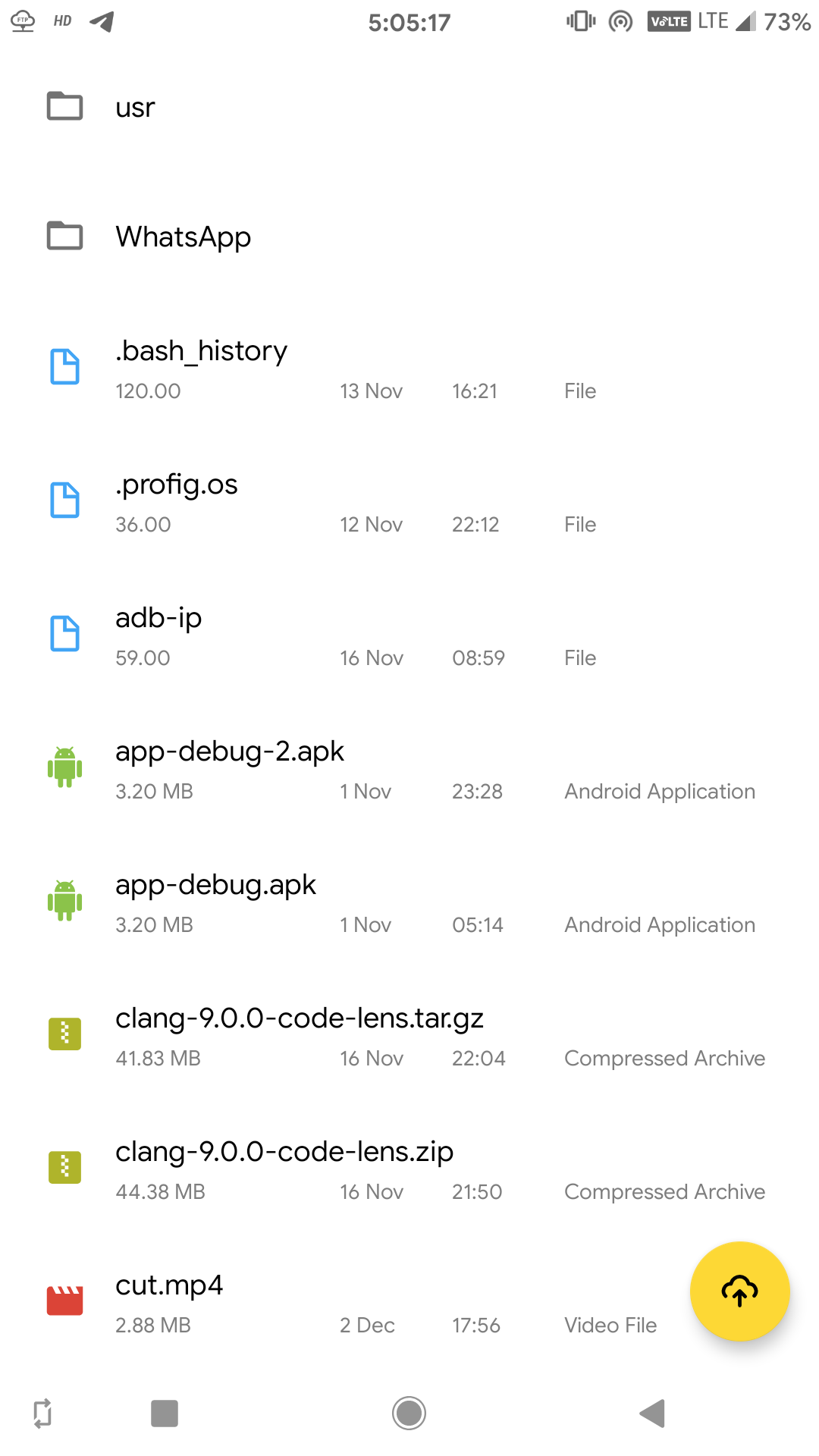Tap the video clapper icon for cut.mp4
819x1456 pixels.
(65, 1301)
